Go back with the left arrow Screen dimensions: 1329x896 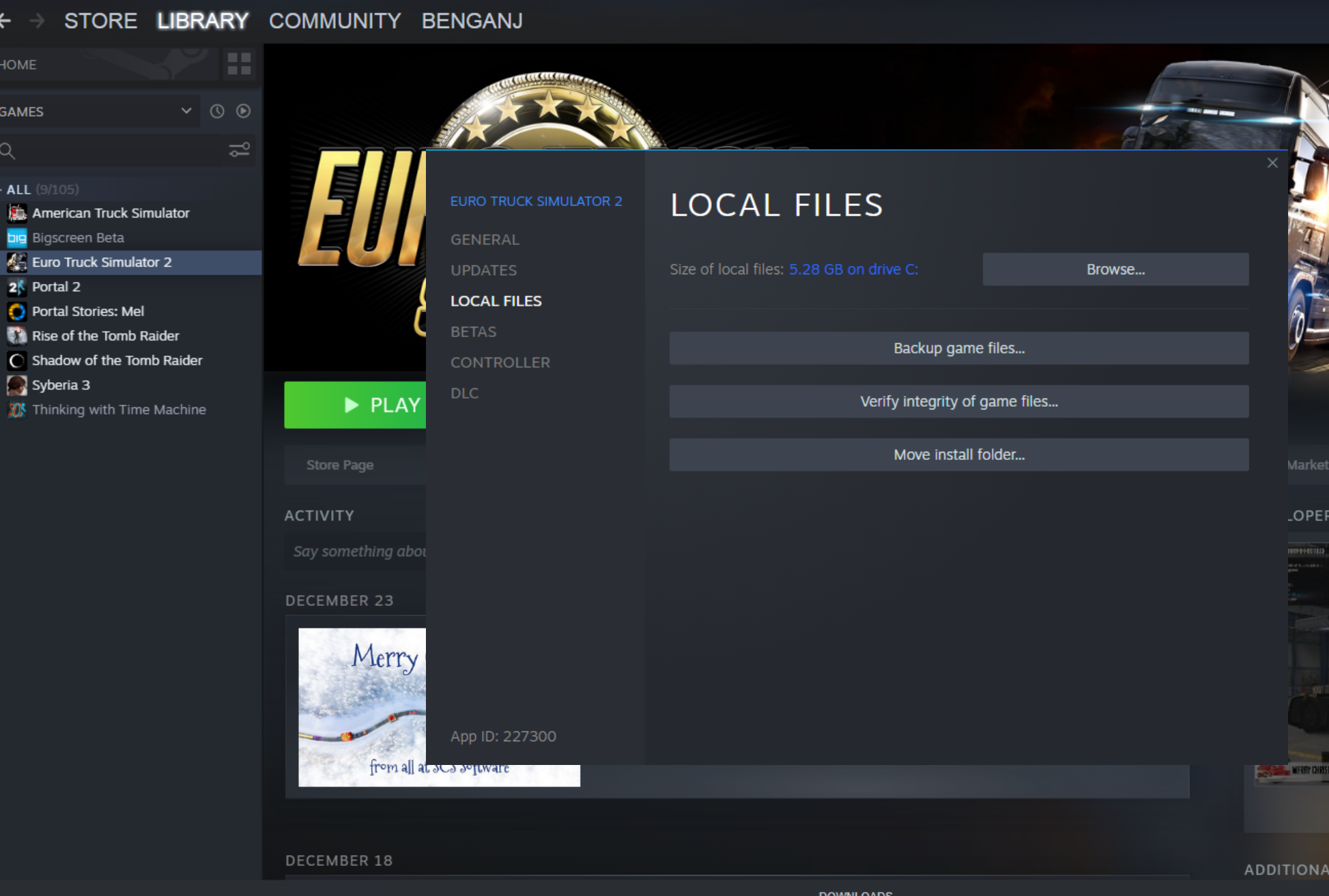point(5,21)
